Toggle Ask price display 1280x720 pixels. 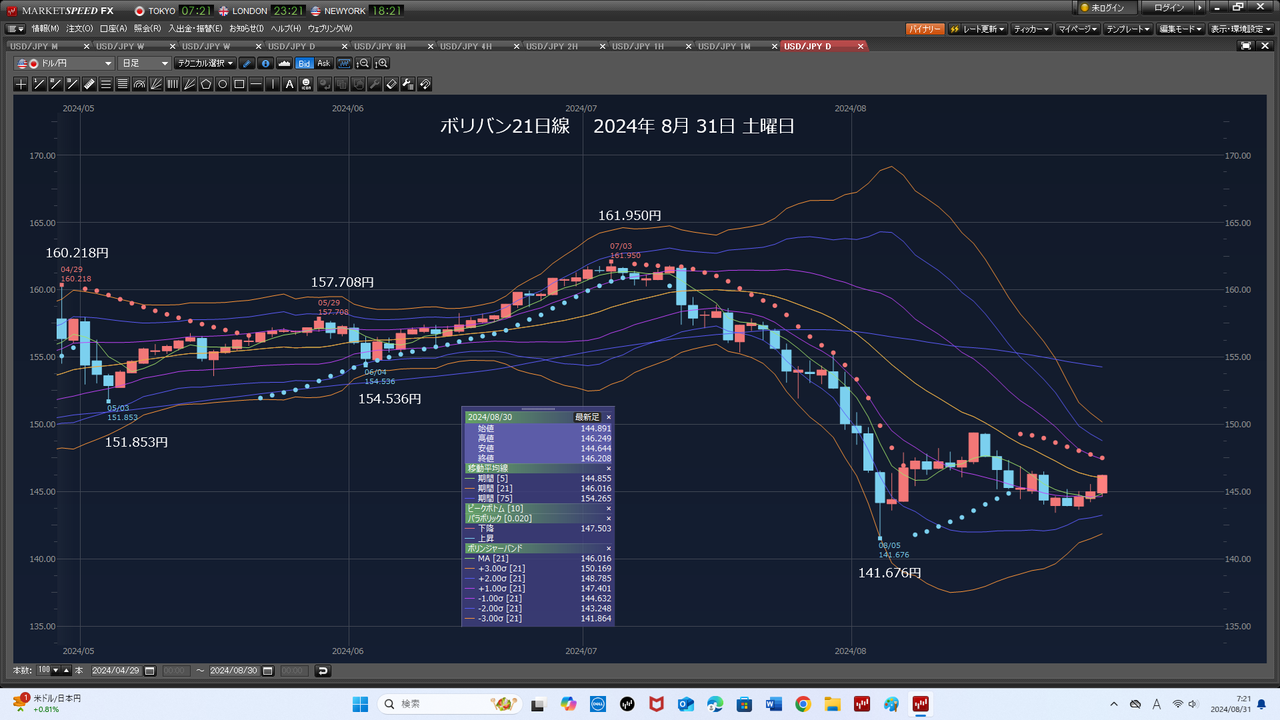pyautogui.click(x=323, y=63)
